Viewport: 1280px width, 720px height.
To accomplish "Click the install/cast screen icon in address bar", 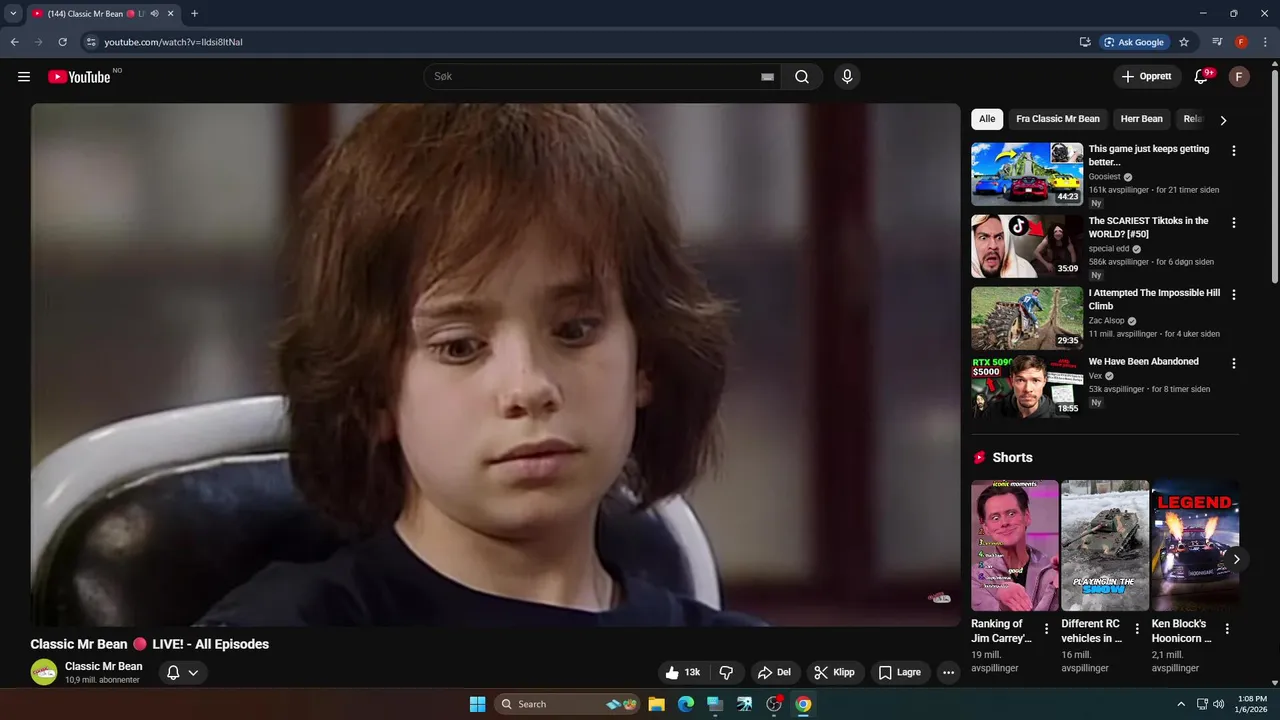I will [x=1085, y=42].
